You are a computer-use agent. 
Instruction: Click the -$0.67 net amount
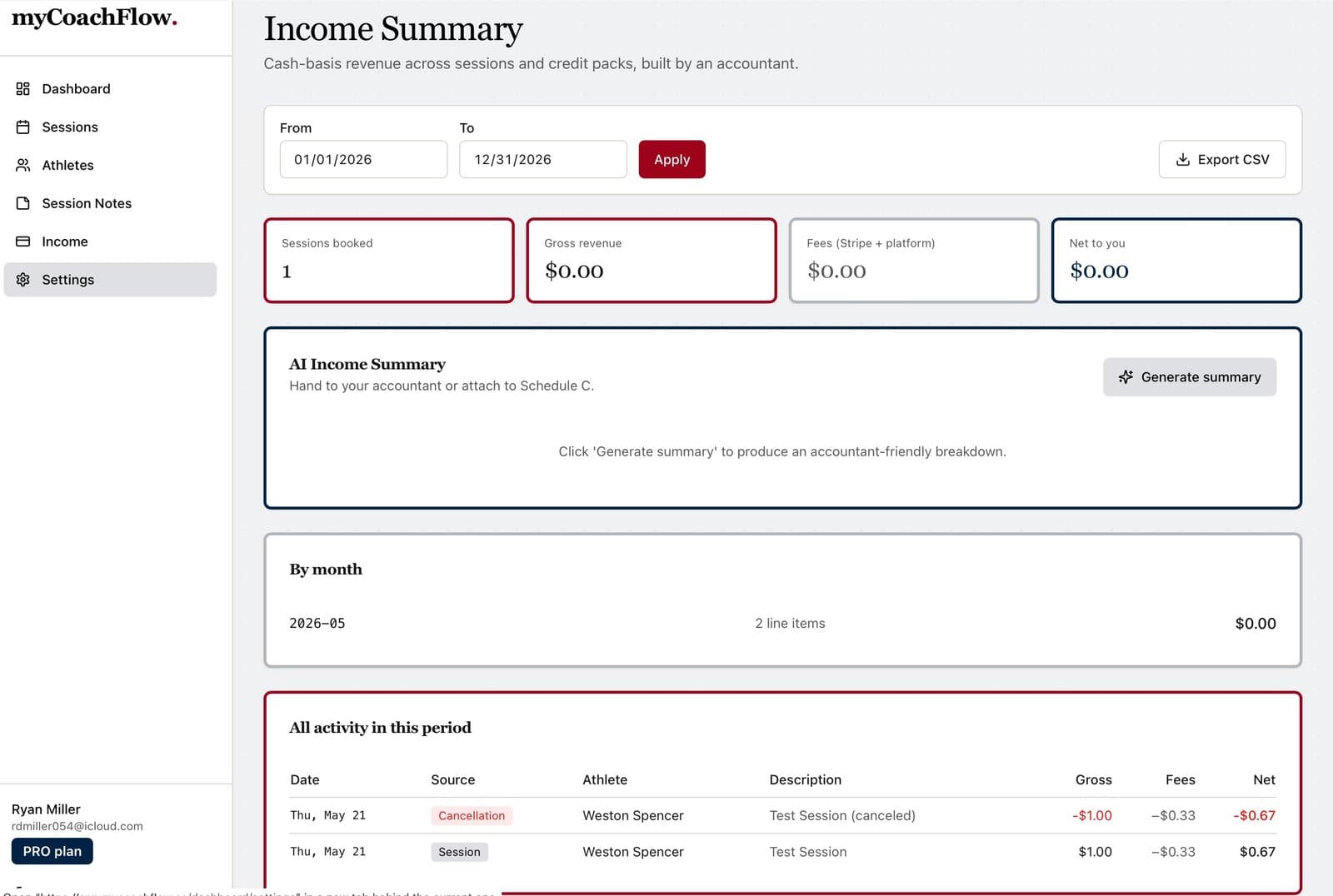click(1254, 816)
